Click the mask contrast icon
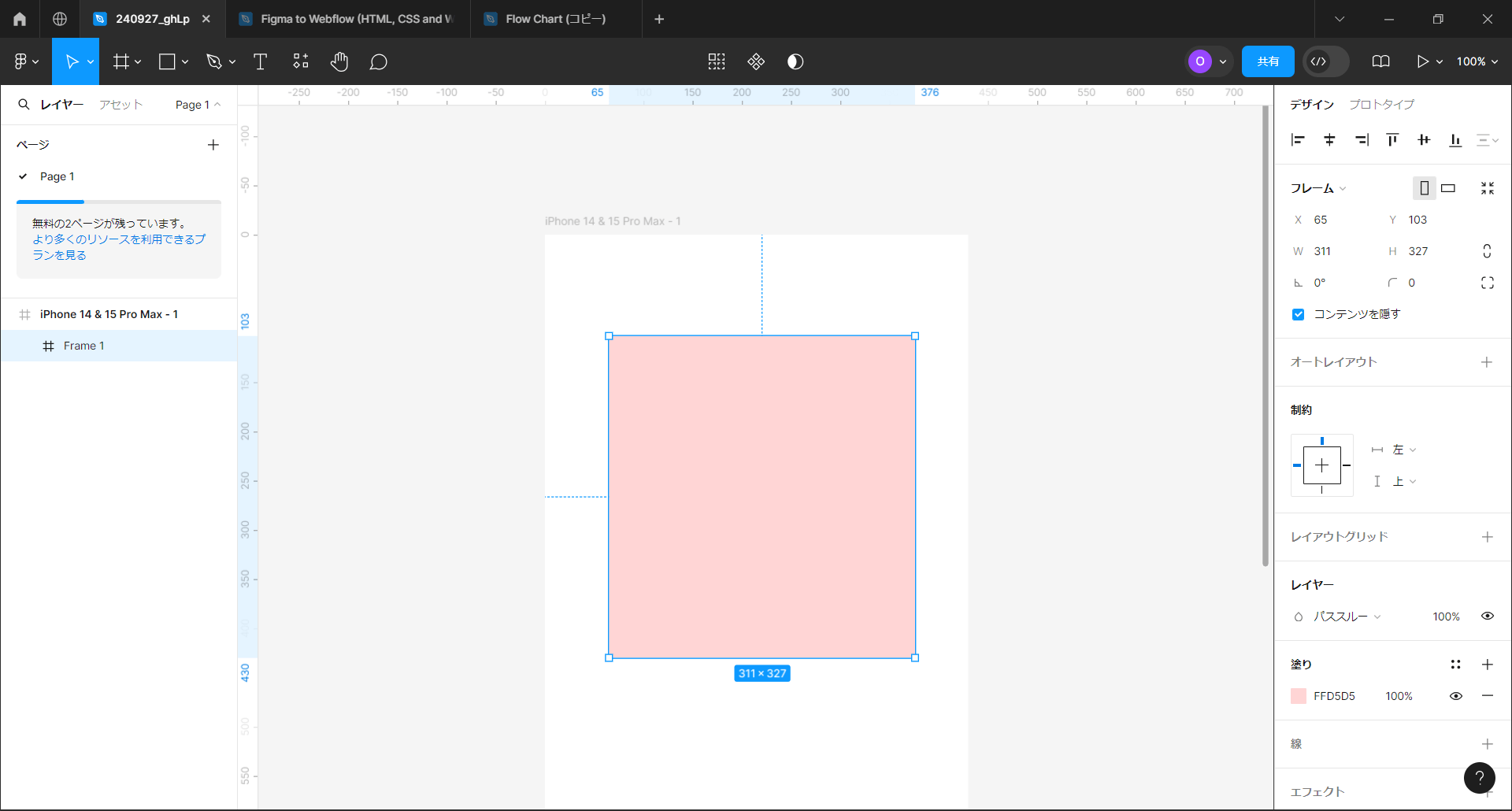Viewport: 1512px width, 811px height. pos(795,61)
